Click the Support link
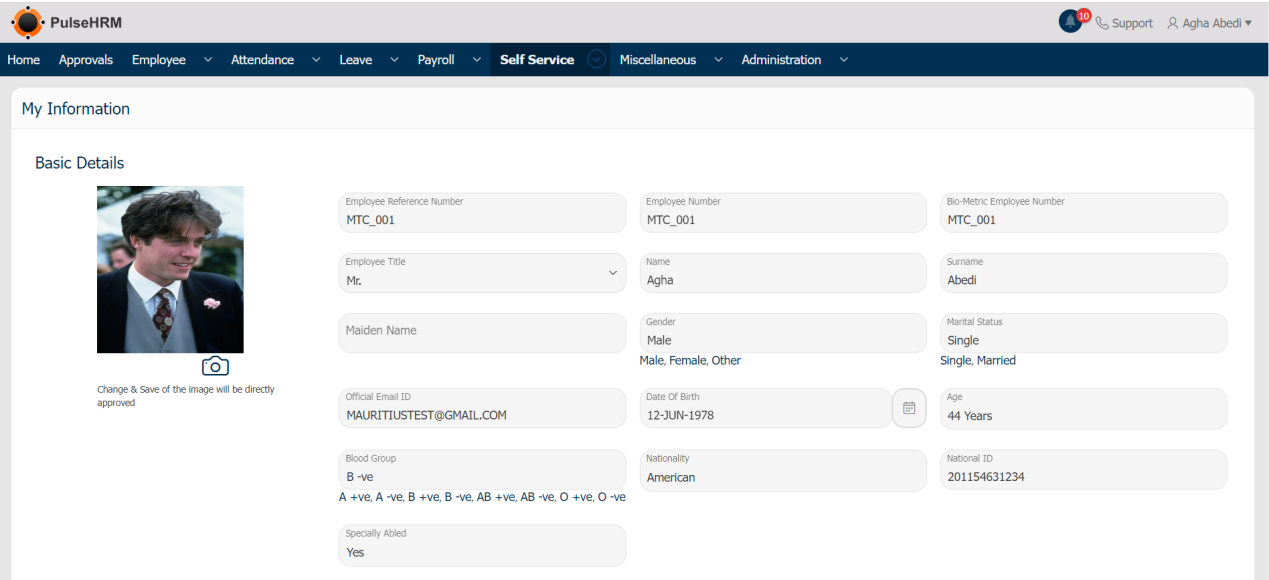Image resolution: width=1269 pixels, height=580 pixels. pyautogui.click(x=1133, y=23)
